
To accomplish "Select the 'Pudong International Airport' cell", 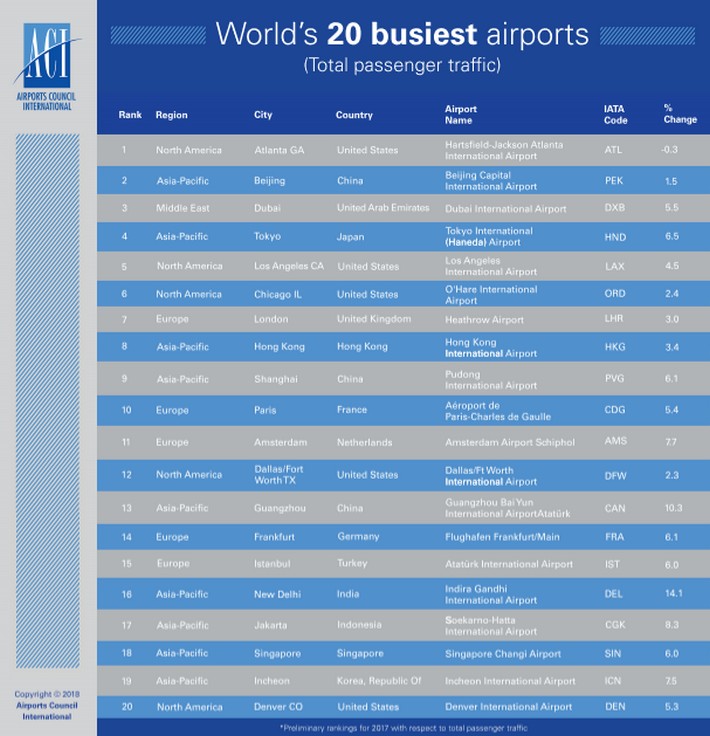I will (490, 380).
